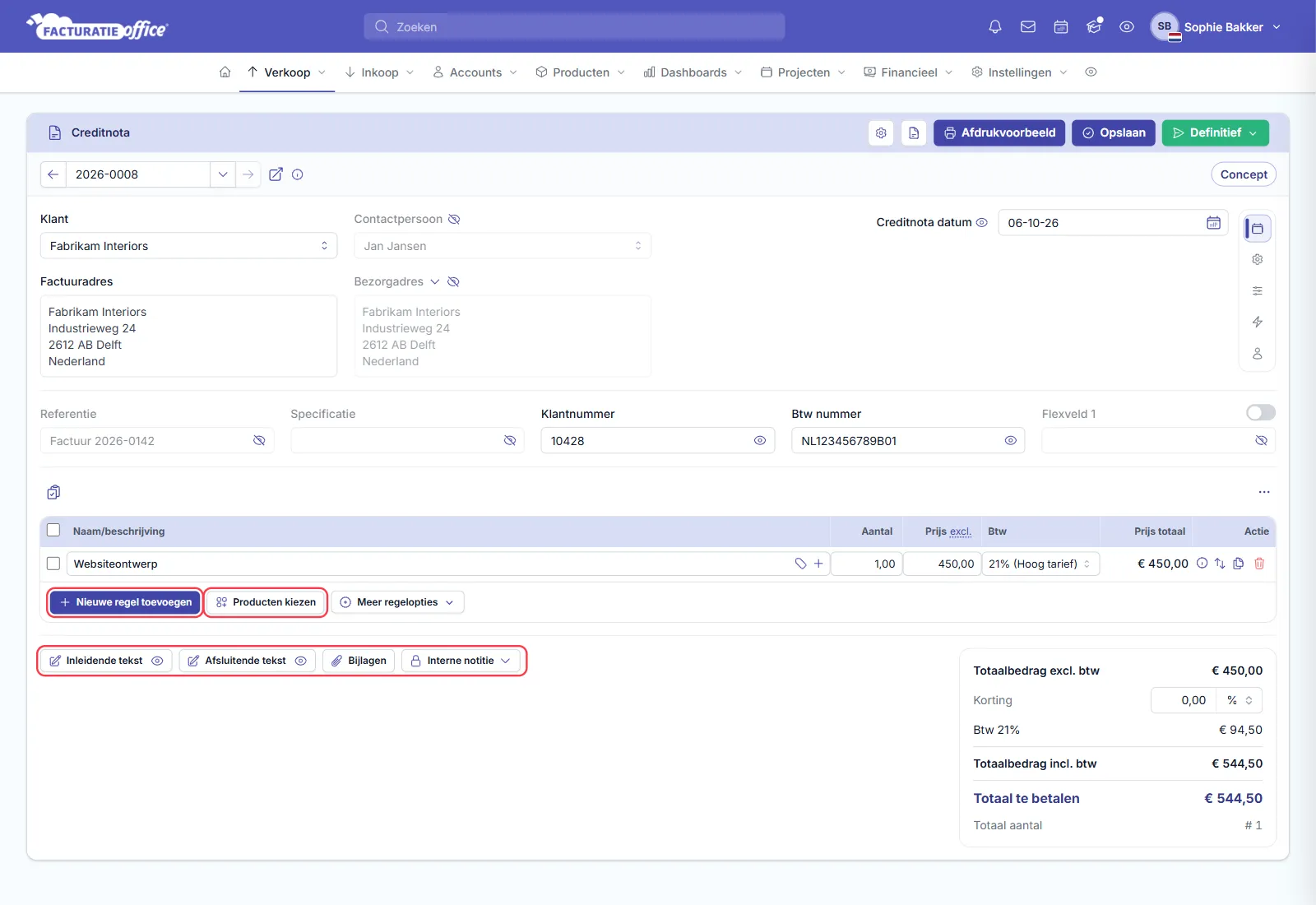Save with the Opslaan button
This screenshot has width=1316, height=905.
pos(1114,133)
